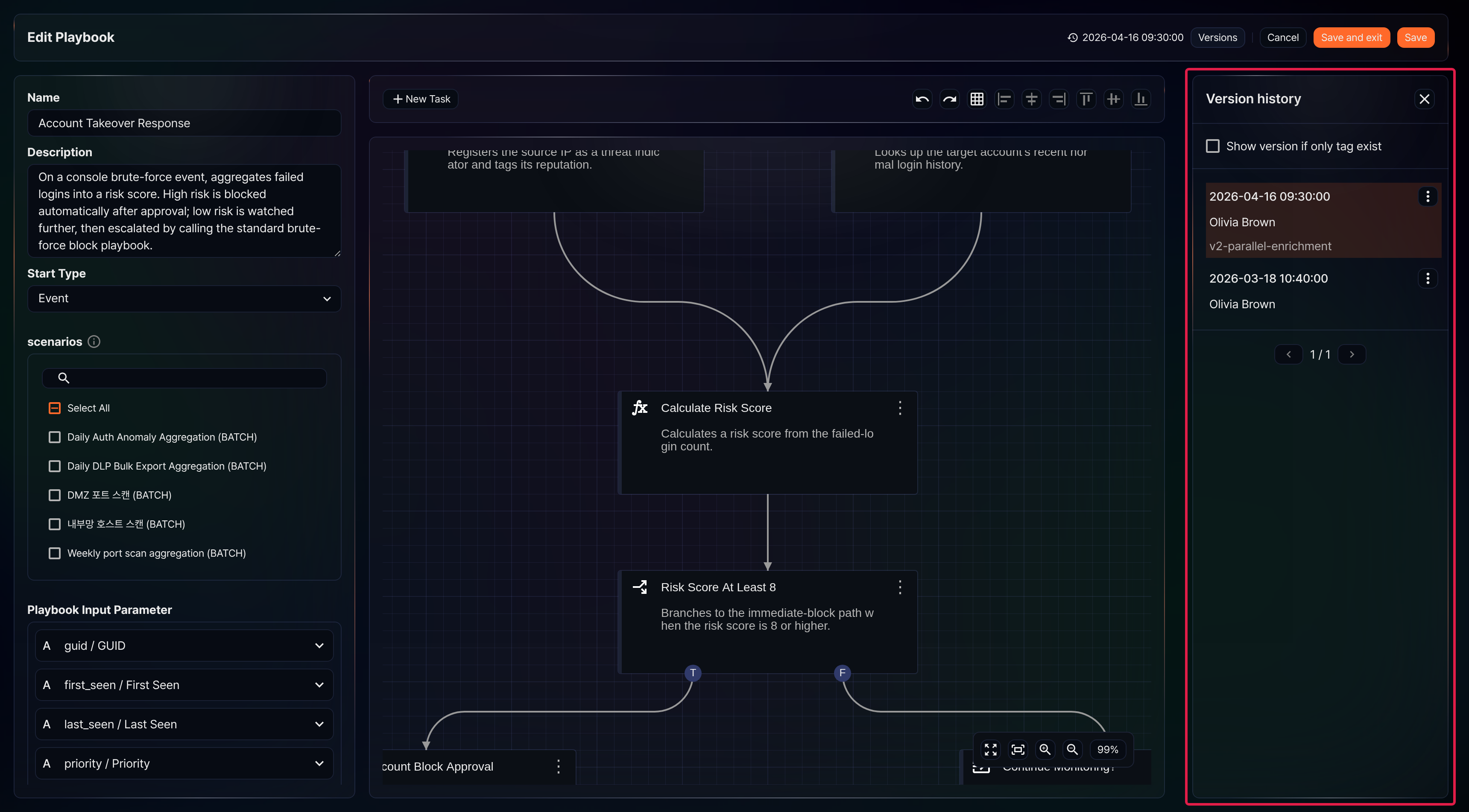Go to previous version history page
Viewport: 1469px width, 812px height.
(1289, 355)
